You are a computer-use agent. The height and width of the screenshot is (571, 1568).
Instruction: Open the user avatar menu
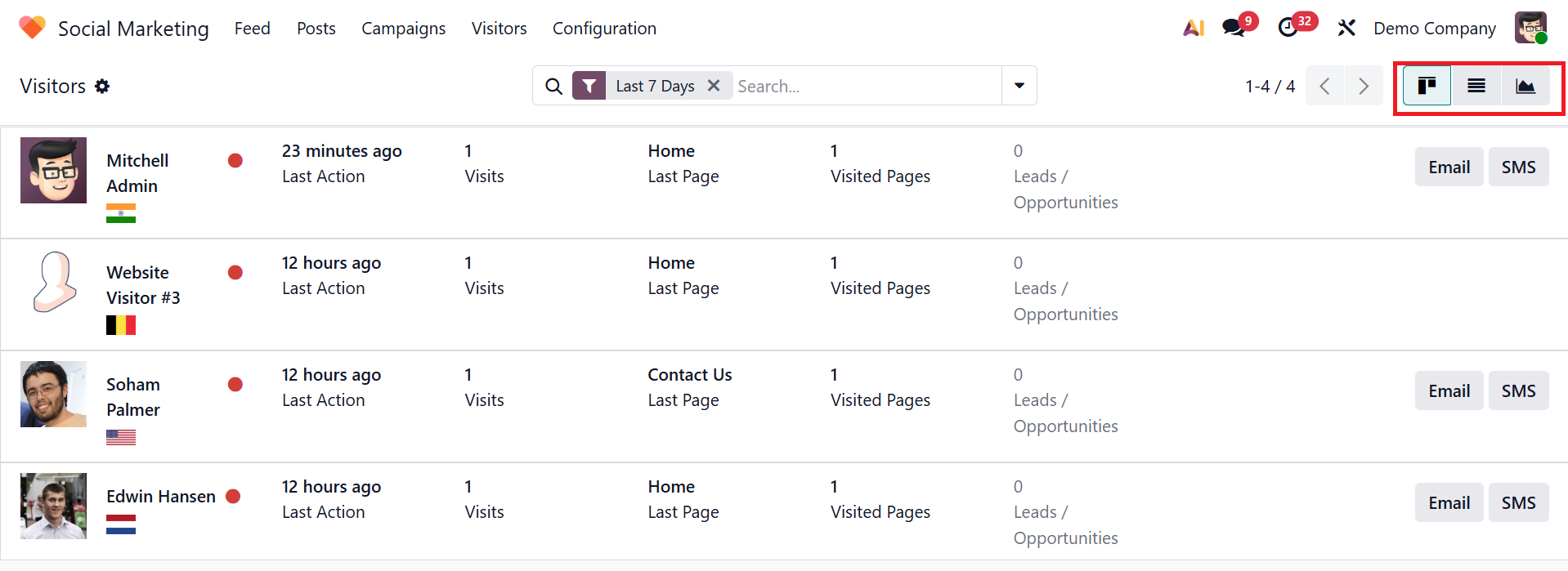tap(1530, 28)
